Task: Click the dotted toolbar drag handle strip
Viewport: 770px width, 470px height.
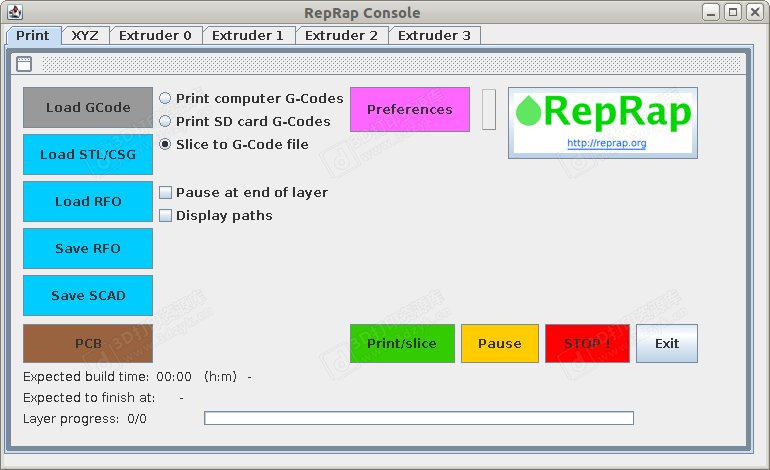Action: pos(392,64)
